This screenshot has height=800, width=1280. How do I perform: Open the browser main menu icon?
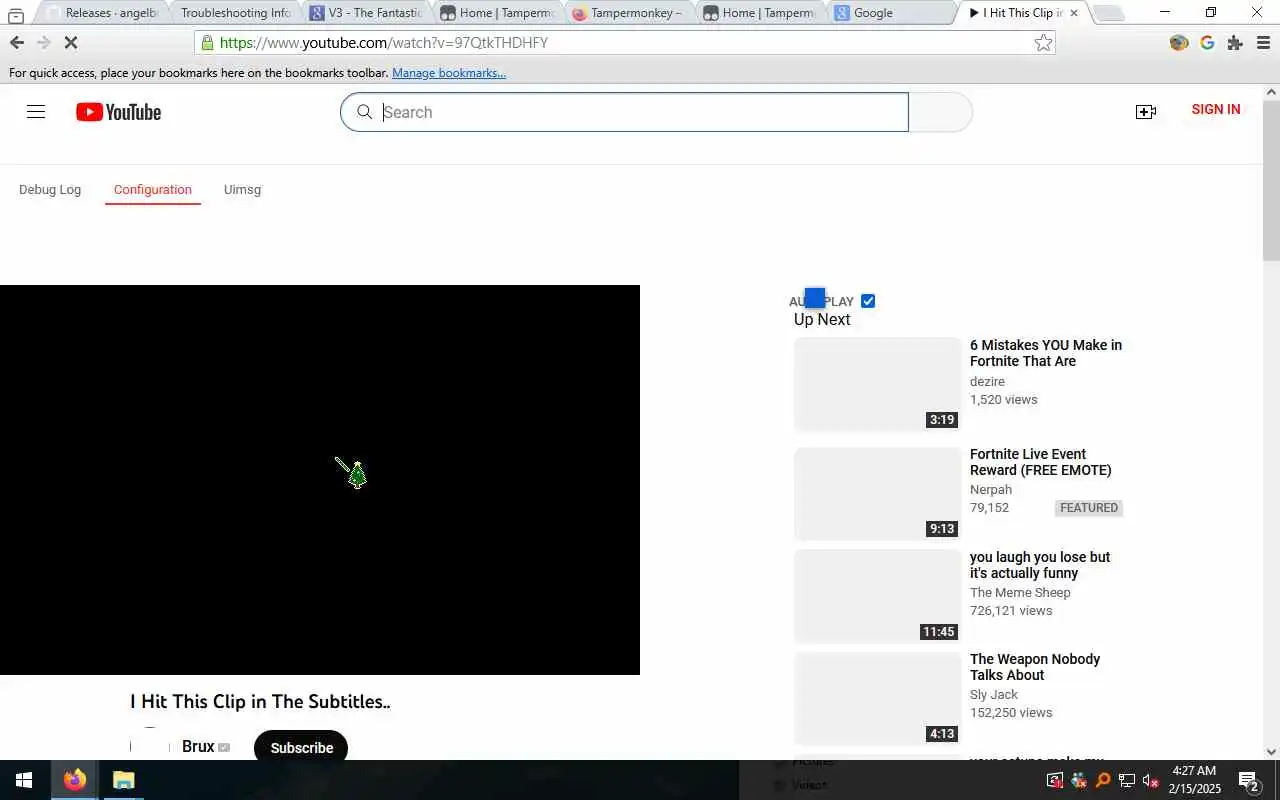1263,42
